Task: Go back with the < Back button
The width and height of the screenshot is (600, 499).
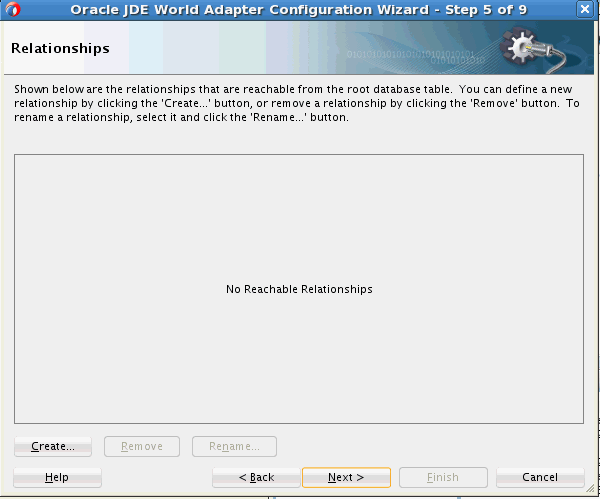Action: click(256, 477)
